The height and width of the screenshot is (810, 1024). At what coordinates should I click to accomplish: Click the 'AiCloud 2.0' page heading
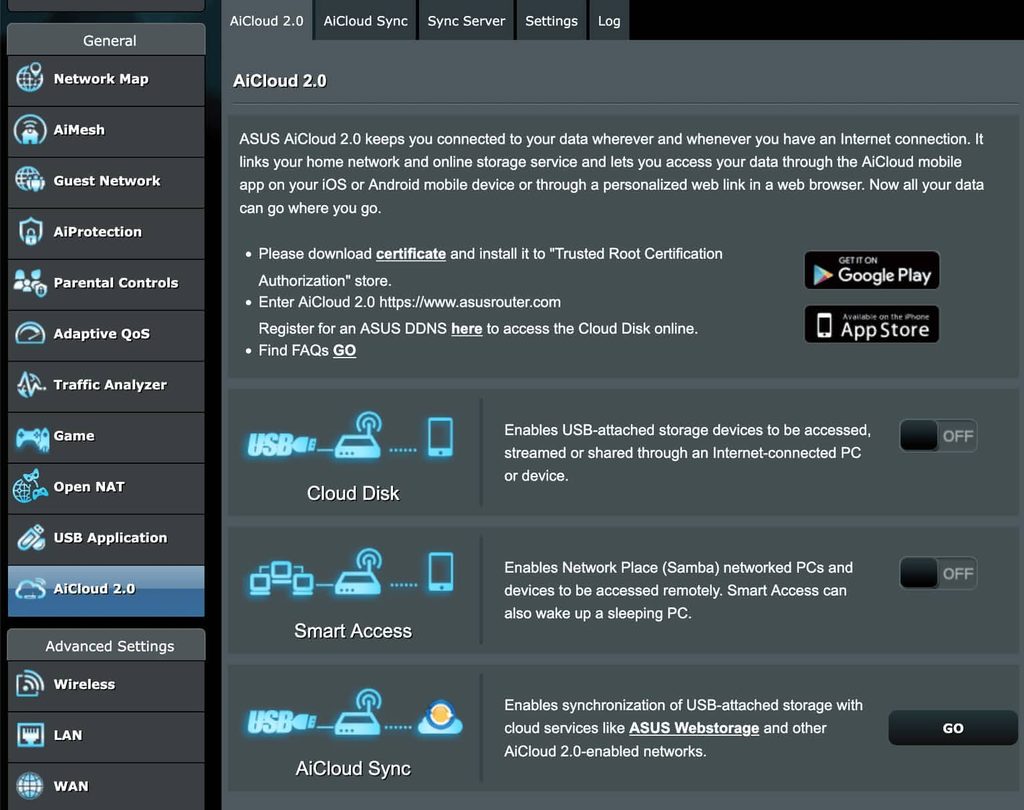pyautogui.click(x=280, y=80)
